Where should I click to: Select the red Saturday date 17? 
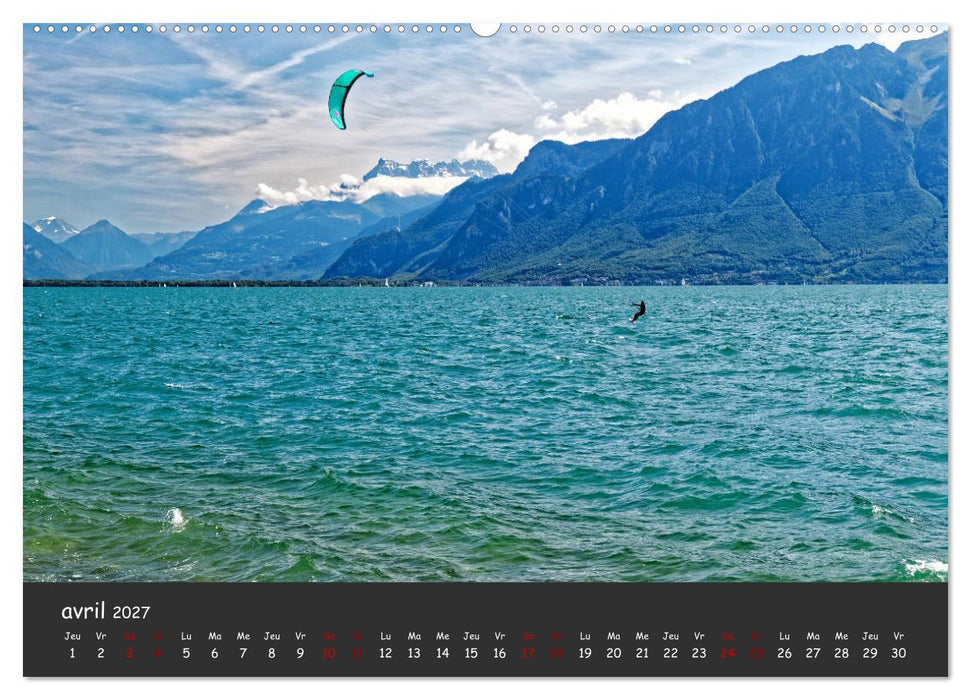tap(528, 653)
